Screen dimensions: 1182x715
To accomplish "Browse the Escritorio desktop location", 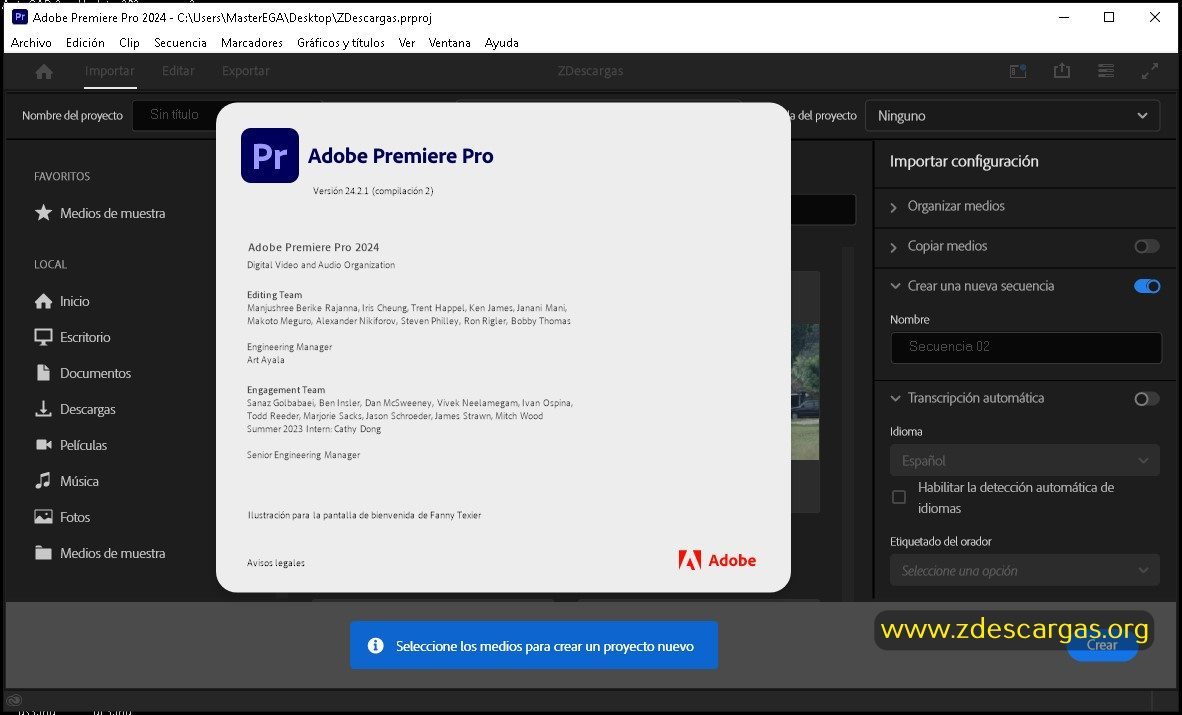I will click(x=72, y=337).
